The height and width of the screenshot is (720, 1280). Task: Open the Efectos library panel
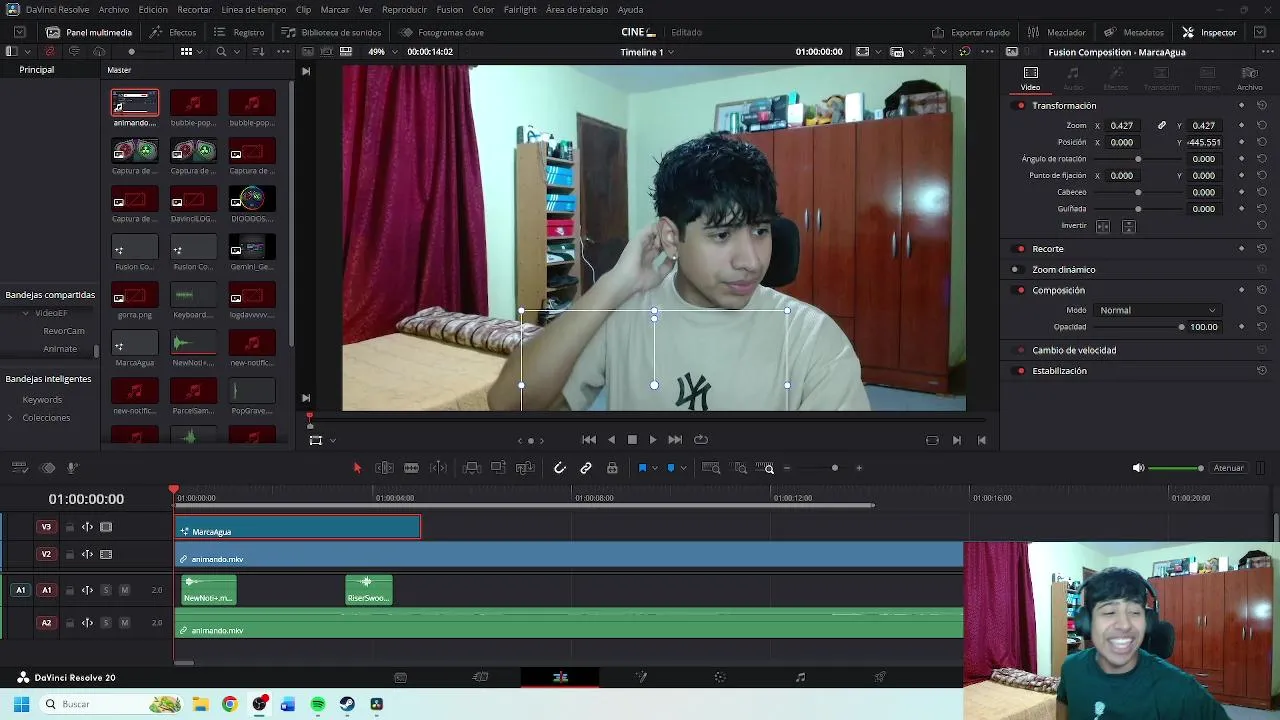[172, 32]
